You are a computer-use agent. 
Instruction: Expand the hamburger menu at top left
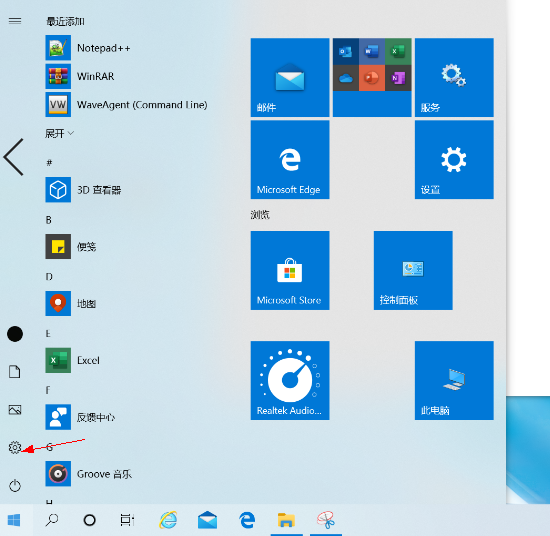click(15, 21)
